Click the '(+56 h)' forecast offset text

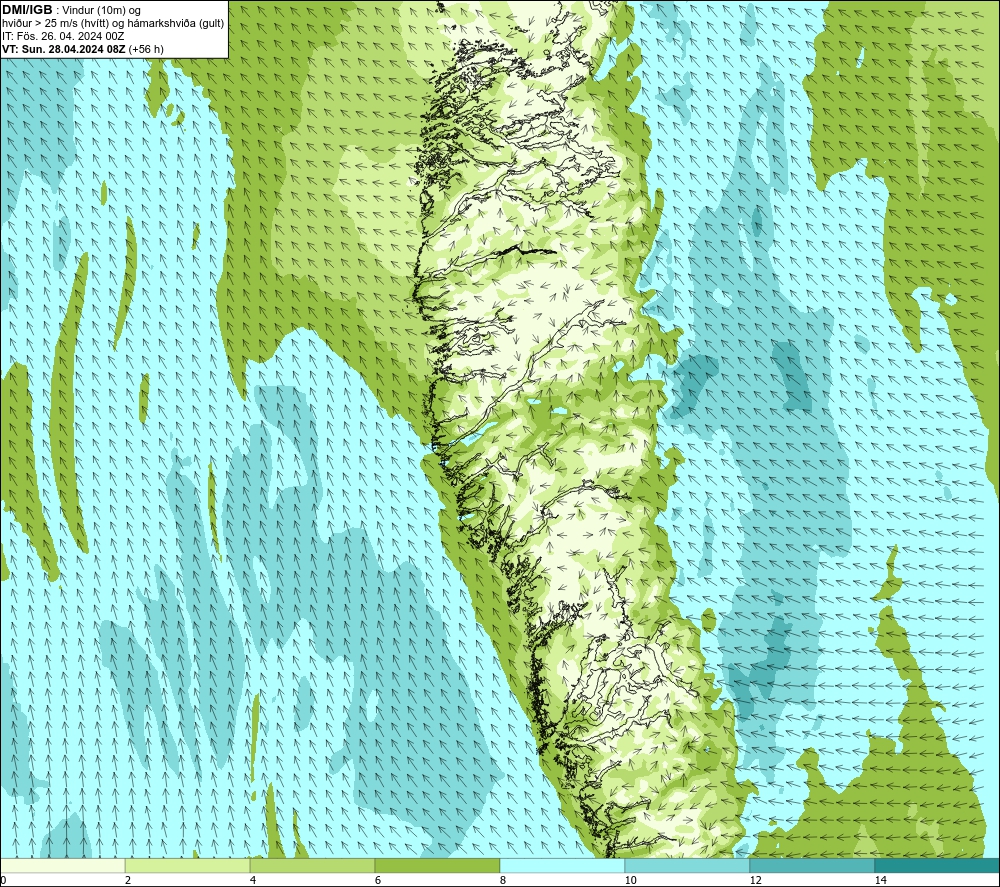tap(146, 49)
